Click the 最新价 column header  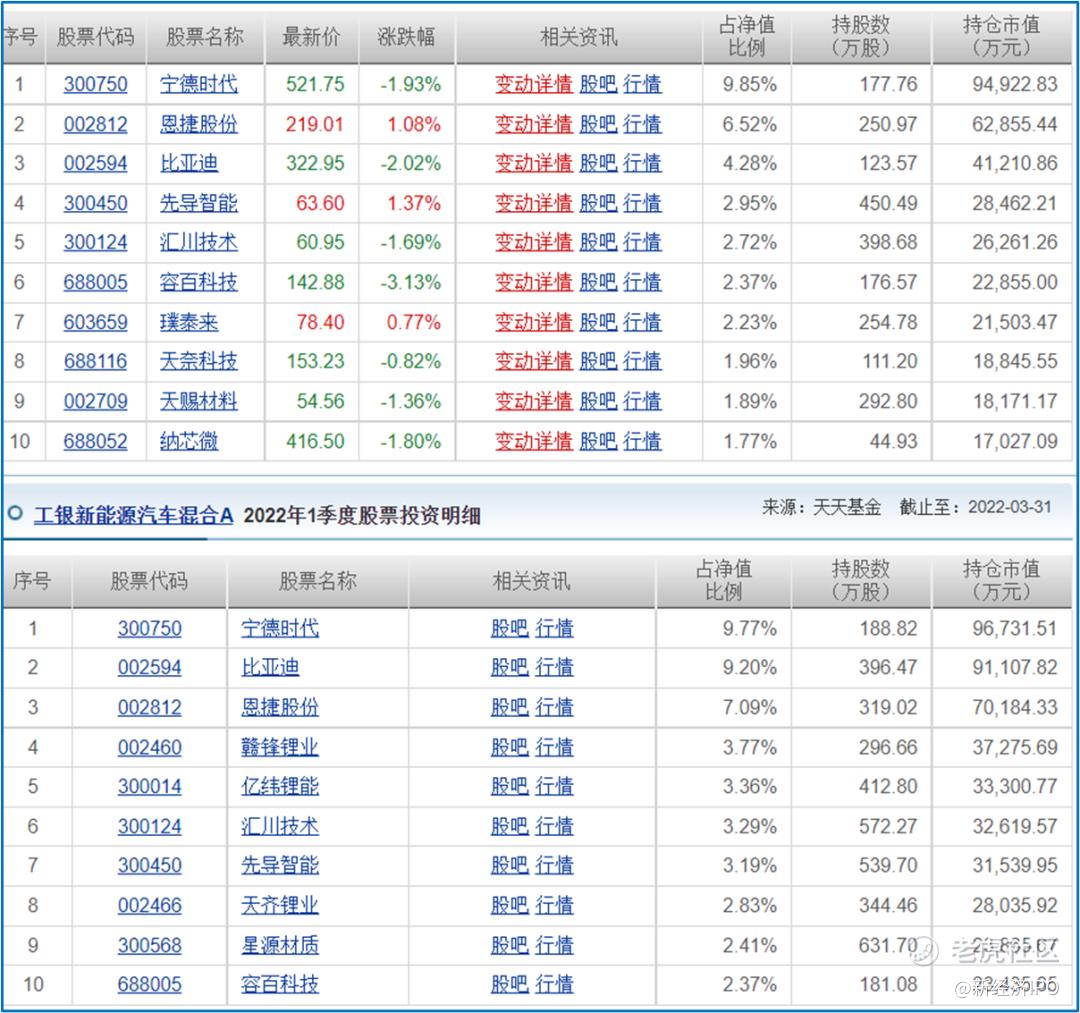(311, 37)
